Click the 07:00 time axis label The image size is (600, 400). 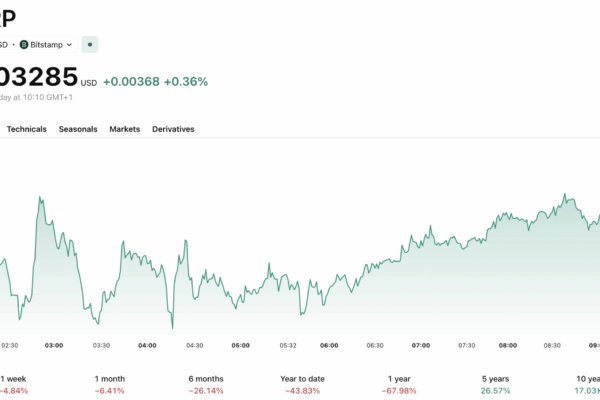click(421, 345)
